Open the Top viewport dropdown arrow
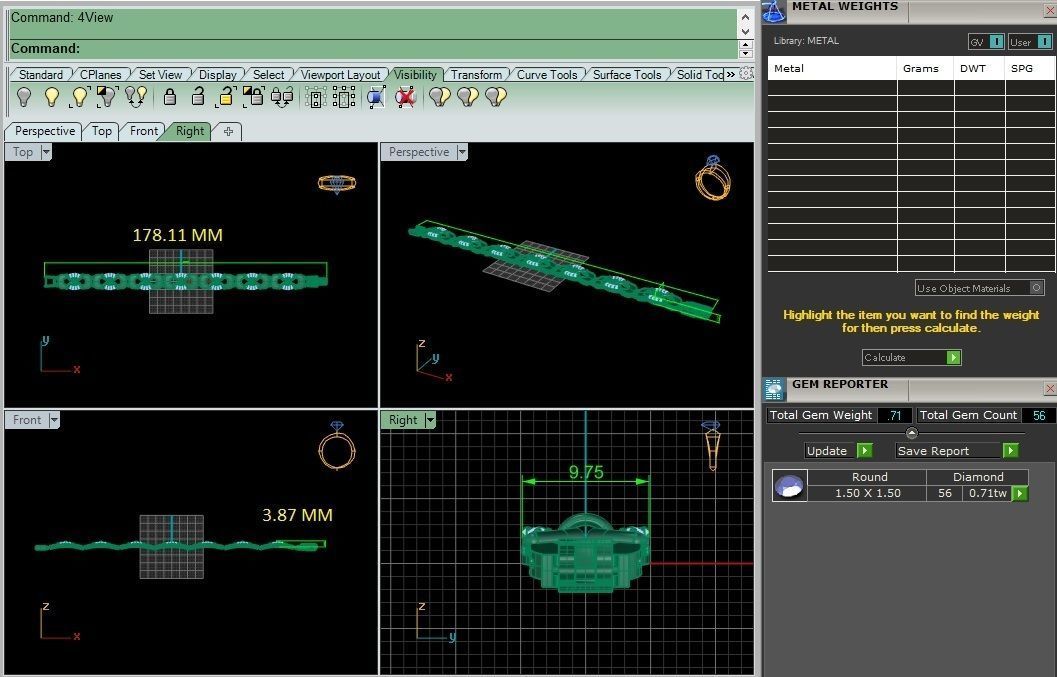 click(46, 152)
